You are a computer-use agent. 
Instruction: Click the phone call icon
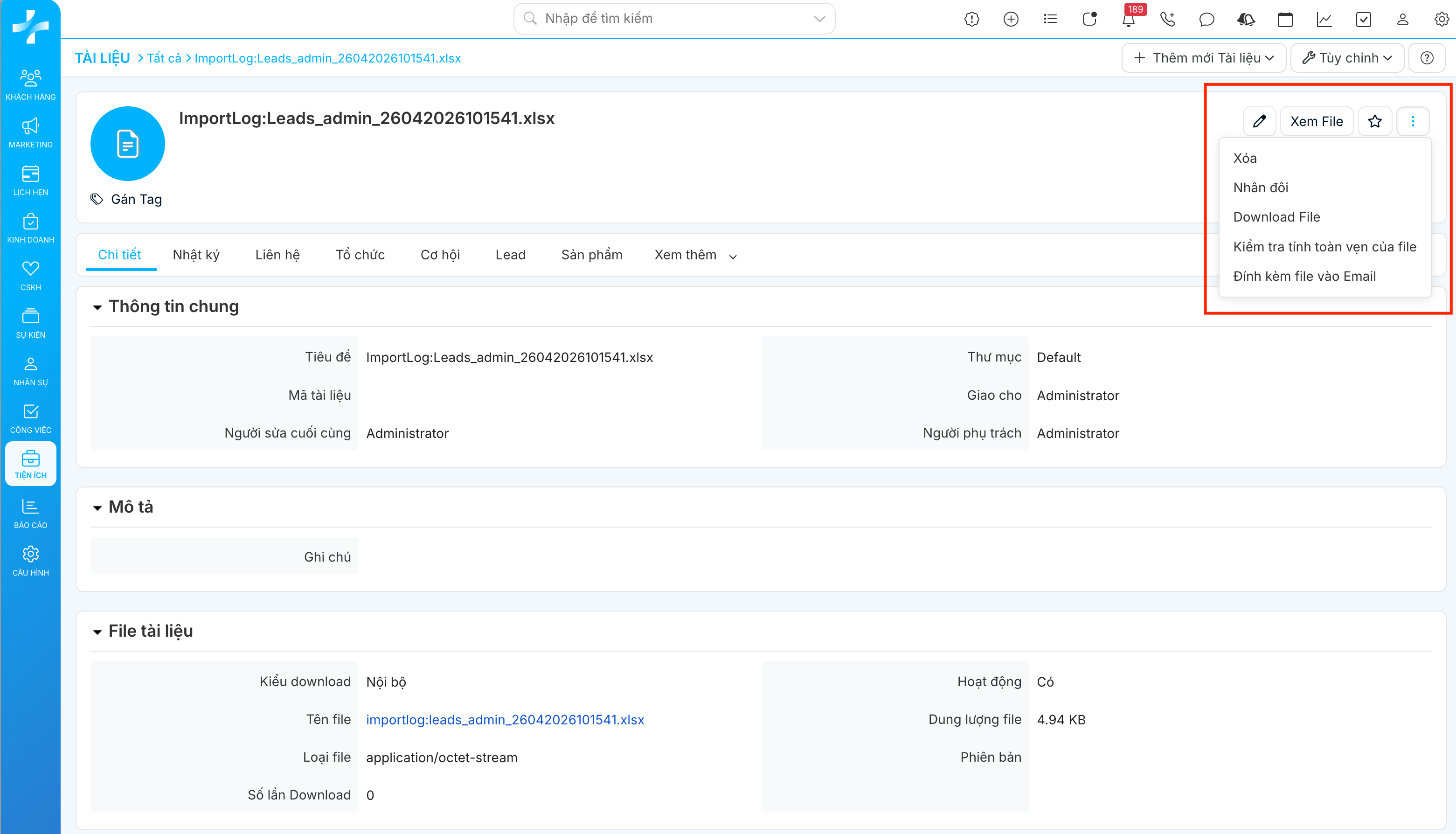(1167, 20)
